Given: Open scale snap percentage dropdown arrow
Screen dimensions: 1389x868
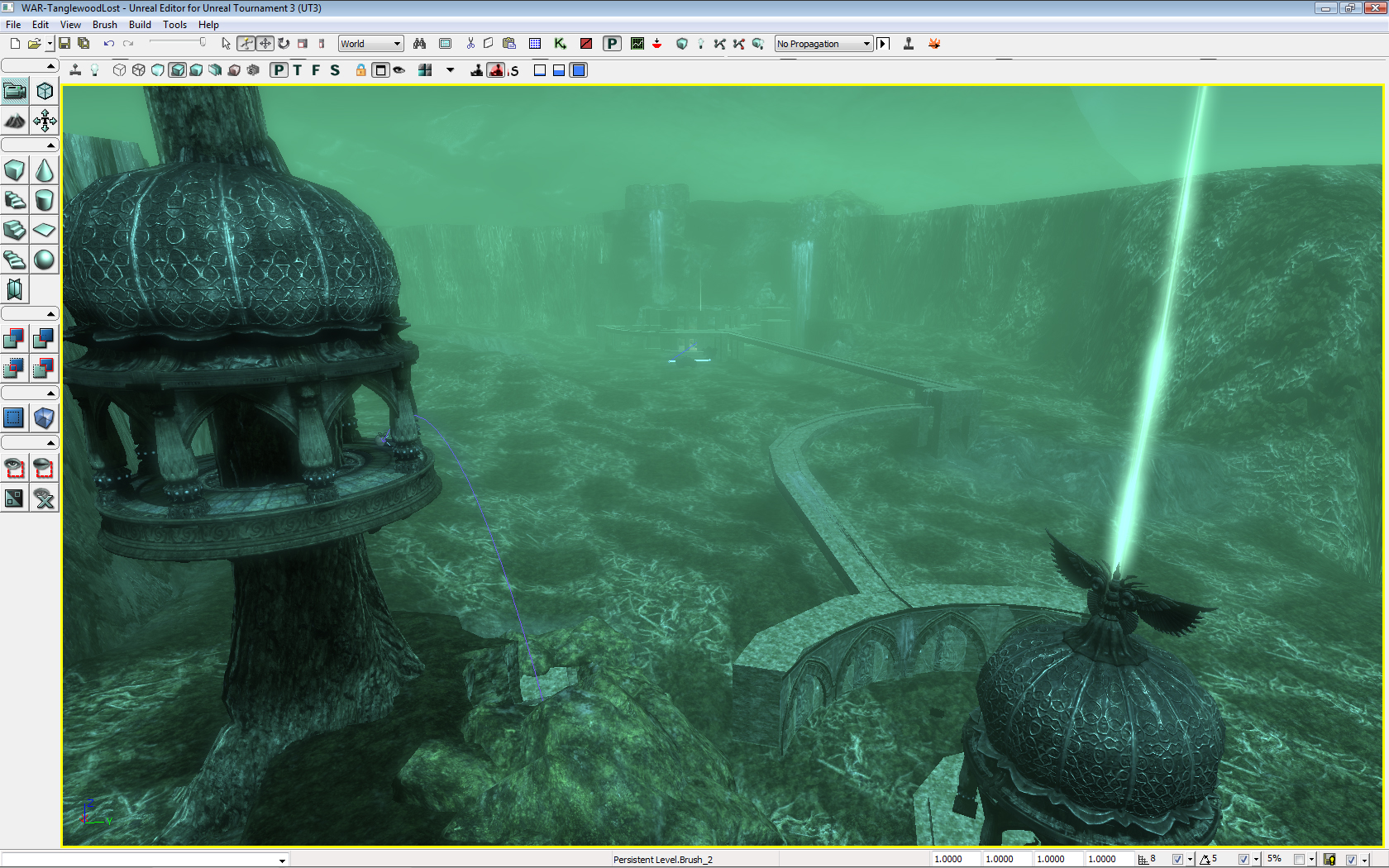Looking at the screenshot, I should click(1311, 860).
